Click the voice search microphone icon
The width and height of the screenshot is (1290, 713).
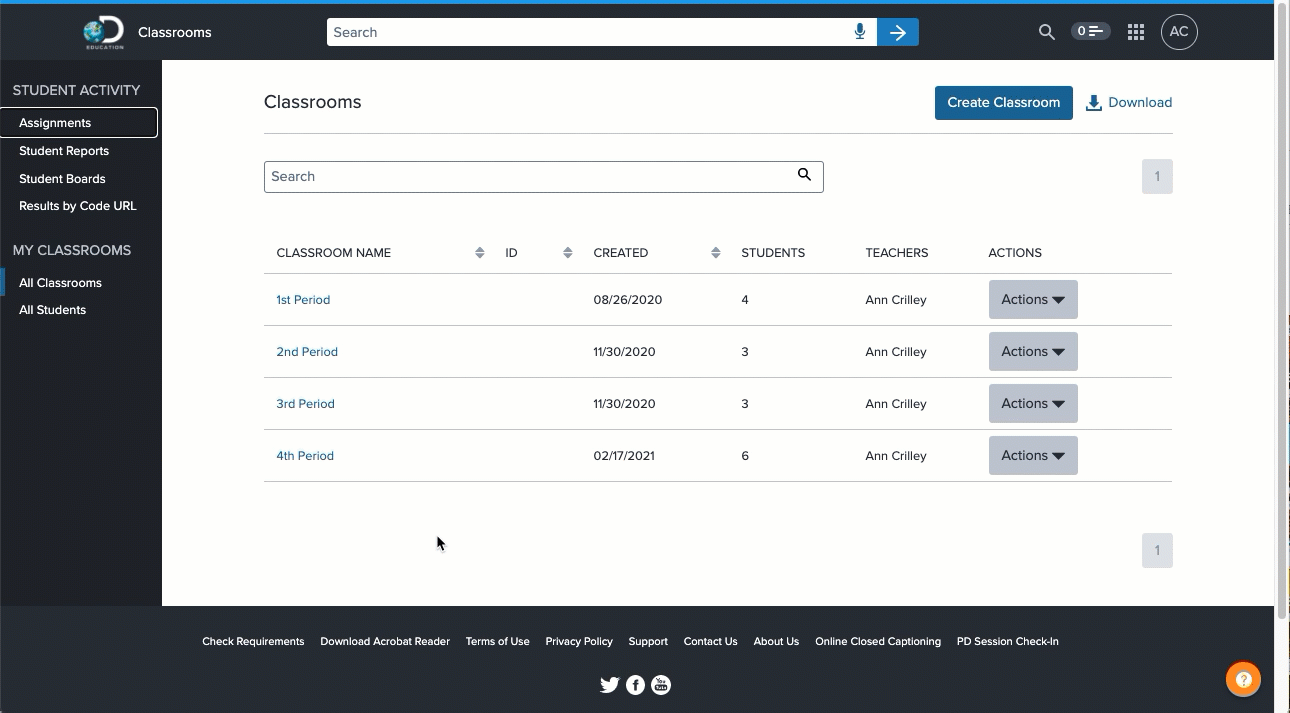point(860,32)
